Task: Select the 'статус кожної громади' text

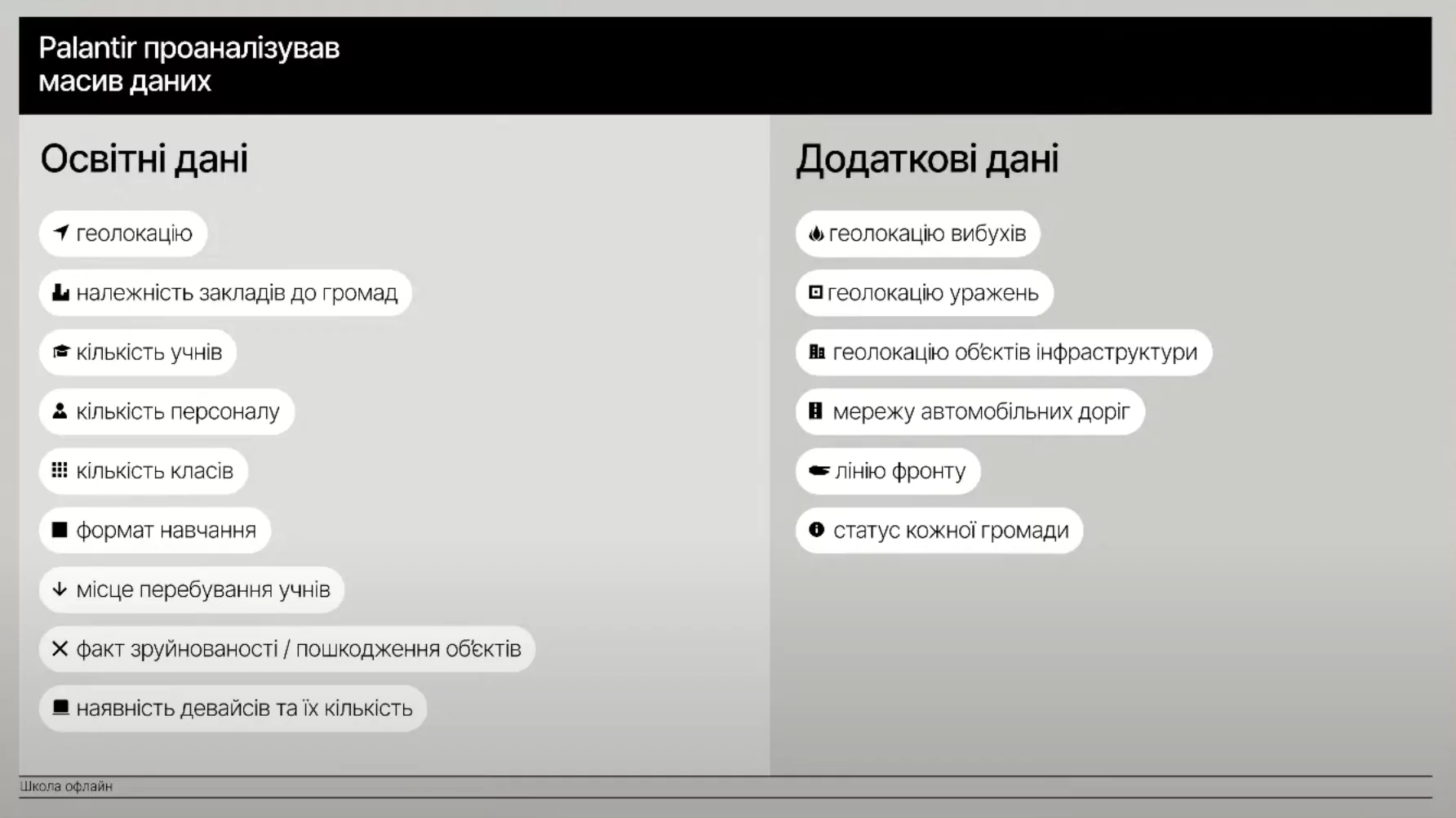Action: (x=951, y=531)
